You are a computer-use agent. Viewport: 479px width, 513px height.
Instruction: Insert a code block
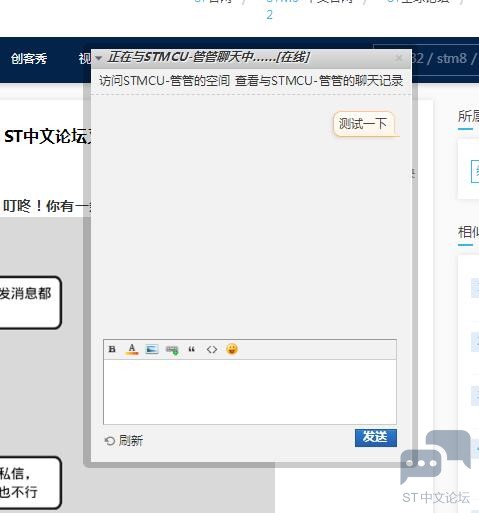point(212,349)
